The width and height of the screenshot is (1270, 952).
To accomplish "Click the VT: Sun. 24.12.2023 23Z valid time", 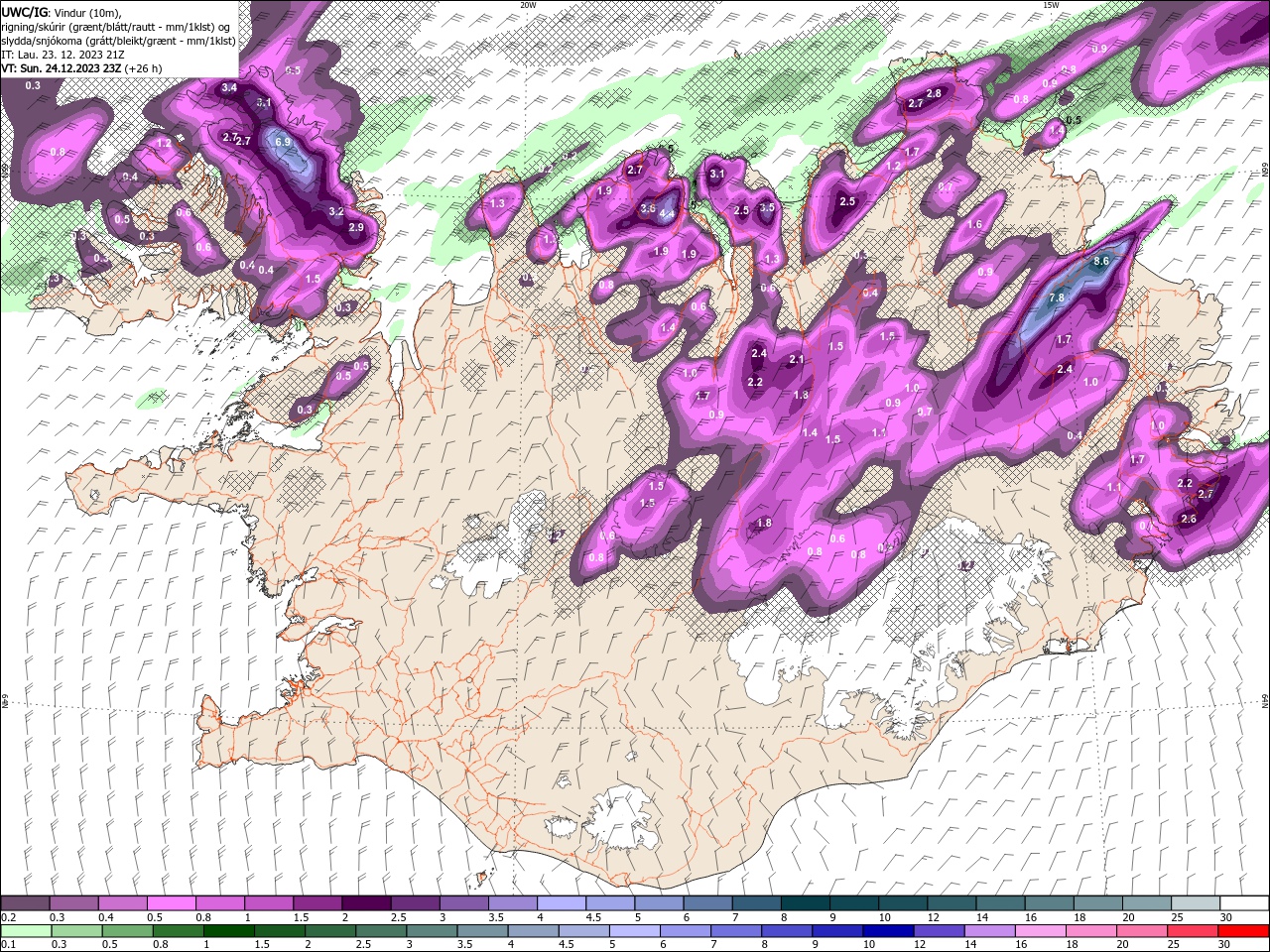I will pos(62,68).
